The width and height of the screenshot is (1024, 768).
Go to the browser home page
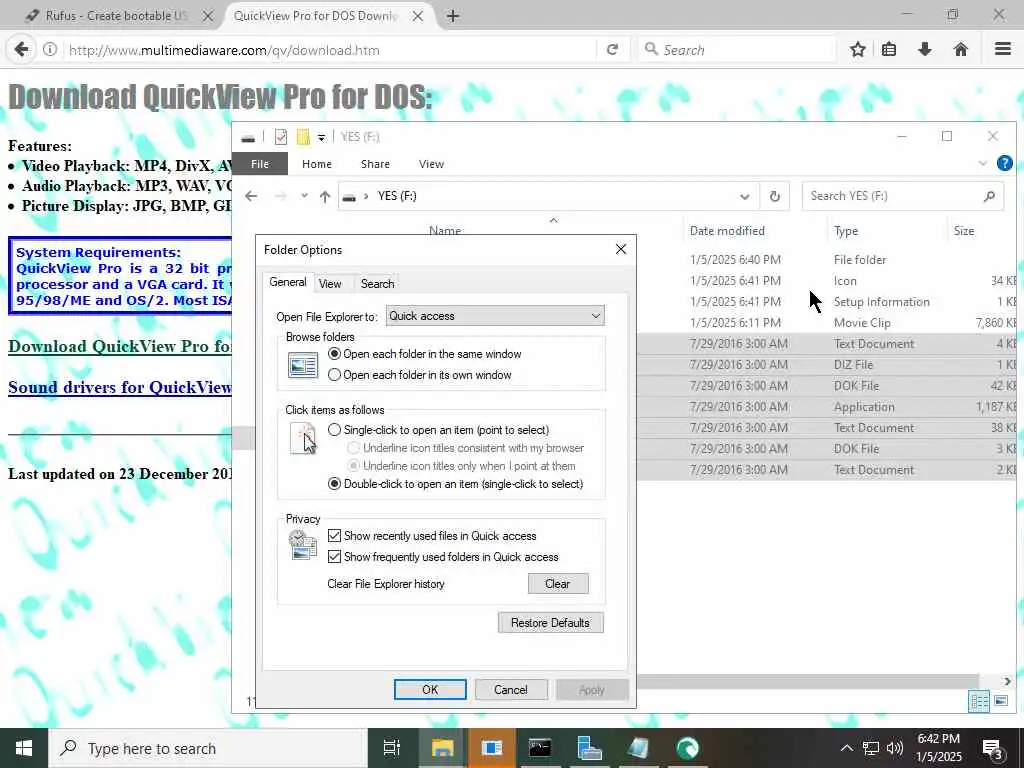click(x=961, y=50)
